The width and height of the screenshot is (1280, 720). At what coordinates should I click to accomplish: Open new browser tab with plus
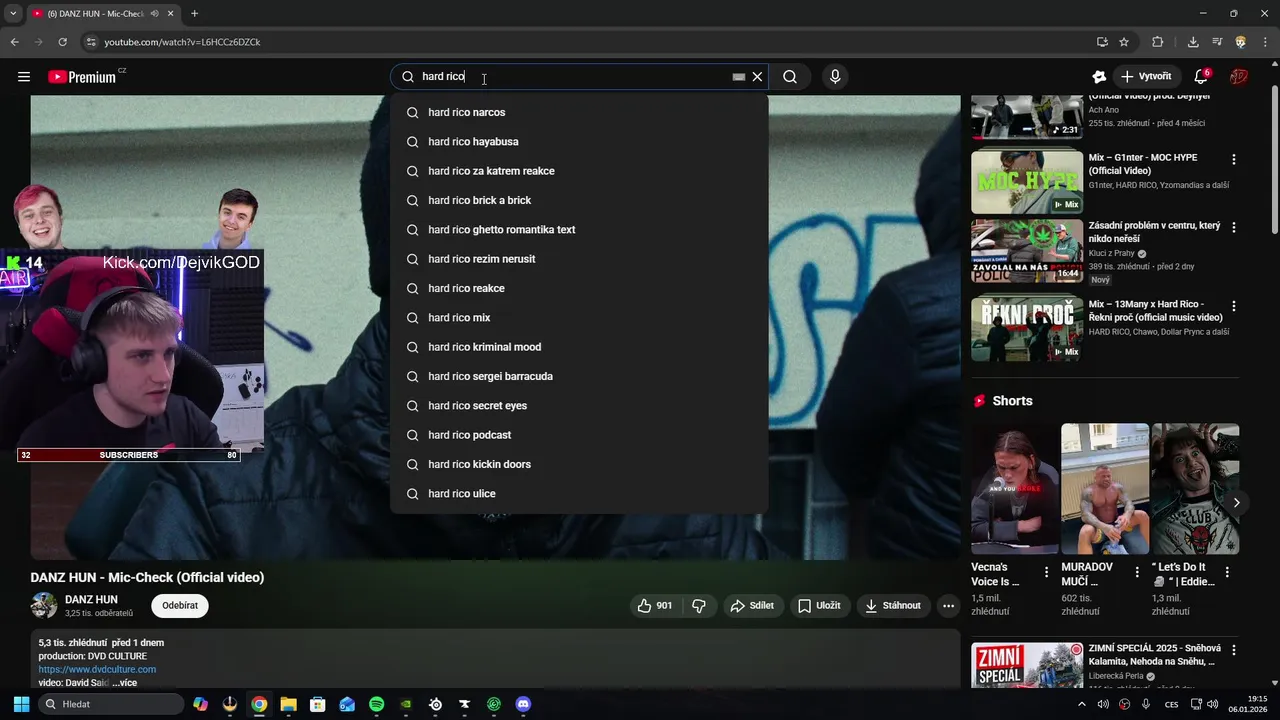coord(194,14)
